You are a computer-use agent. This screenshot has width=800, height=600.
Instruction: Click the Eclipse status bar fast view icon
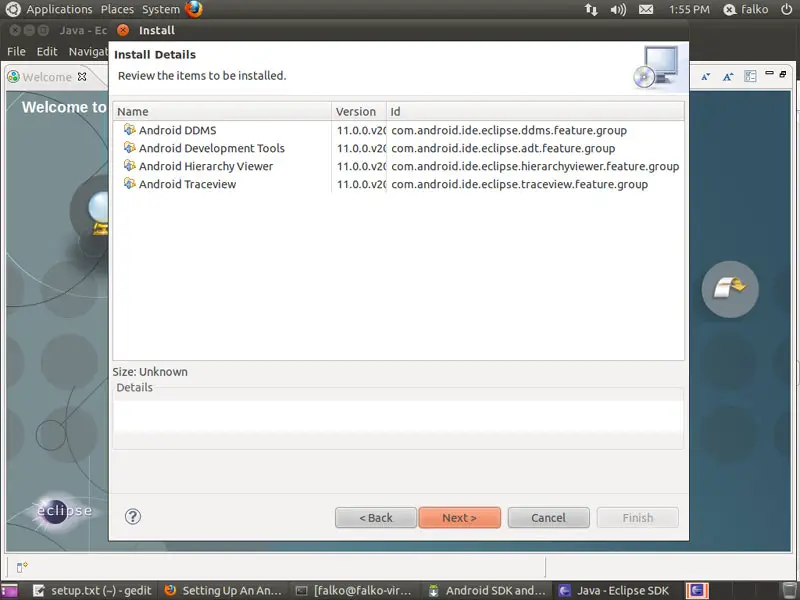(x=22, y=567)
